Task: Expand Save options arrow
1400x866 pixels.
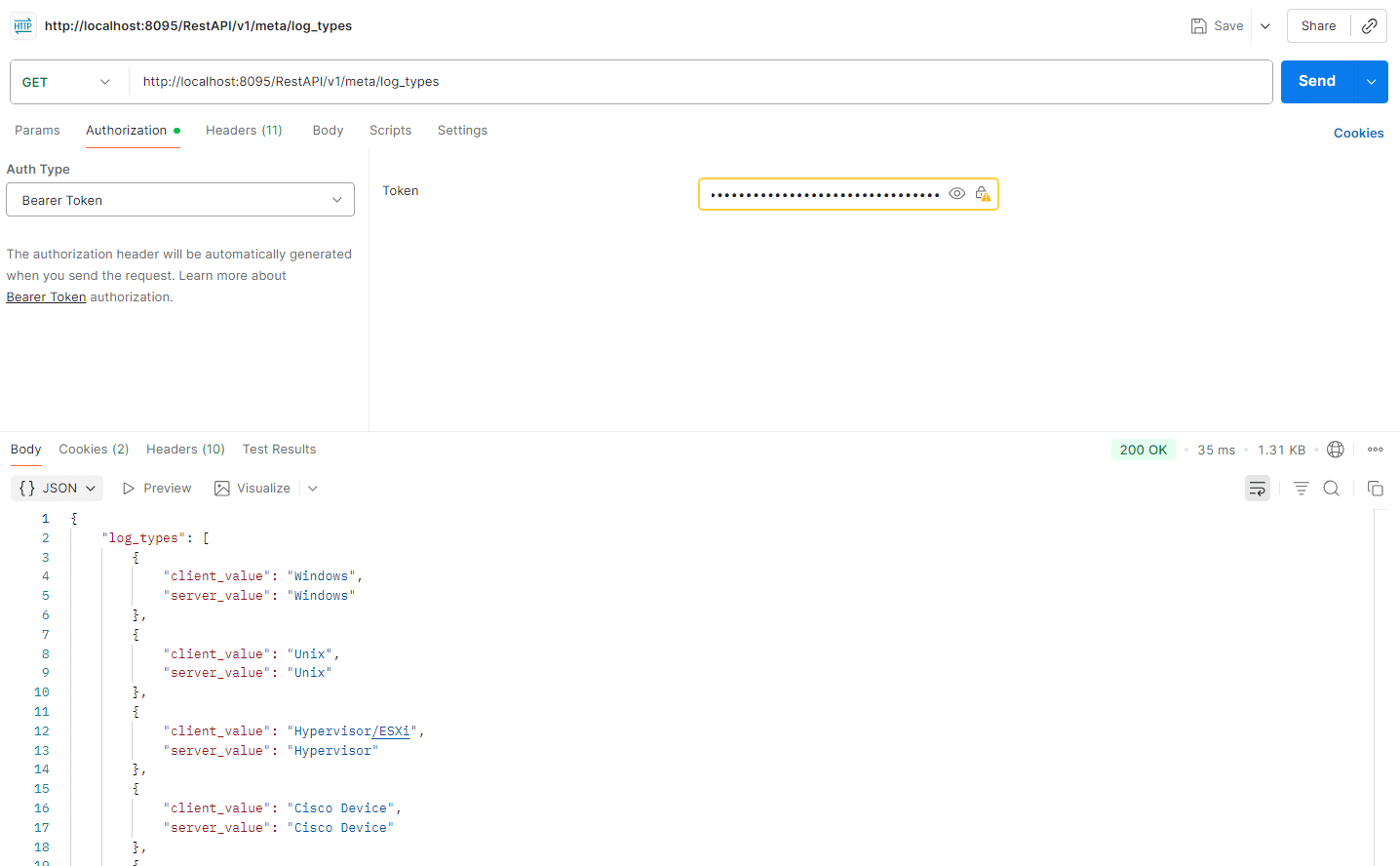Action: (x=1265, y=26)
